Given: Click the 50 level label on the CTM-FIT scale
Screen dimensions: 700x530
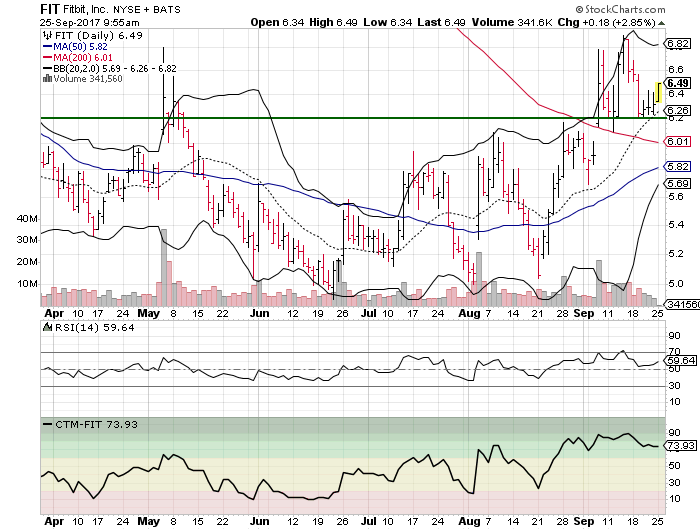Looking at the screenshot, I should pos(674,465).
